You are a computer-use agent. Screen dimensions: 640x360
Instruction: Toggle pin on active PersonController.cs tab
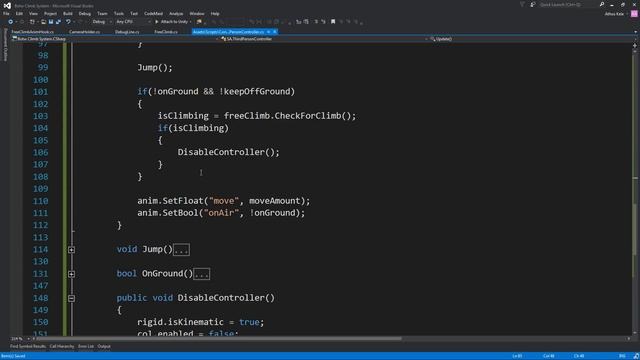pyautogui.click(x=268, y=32)
